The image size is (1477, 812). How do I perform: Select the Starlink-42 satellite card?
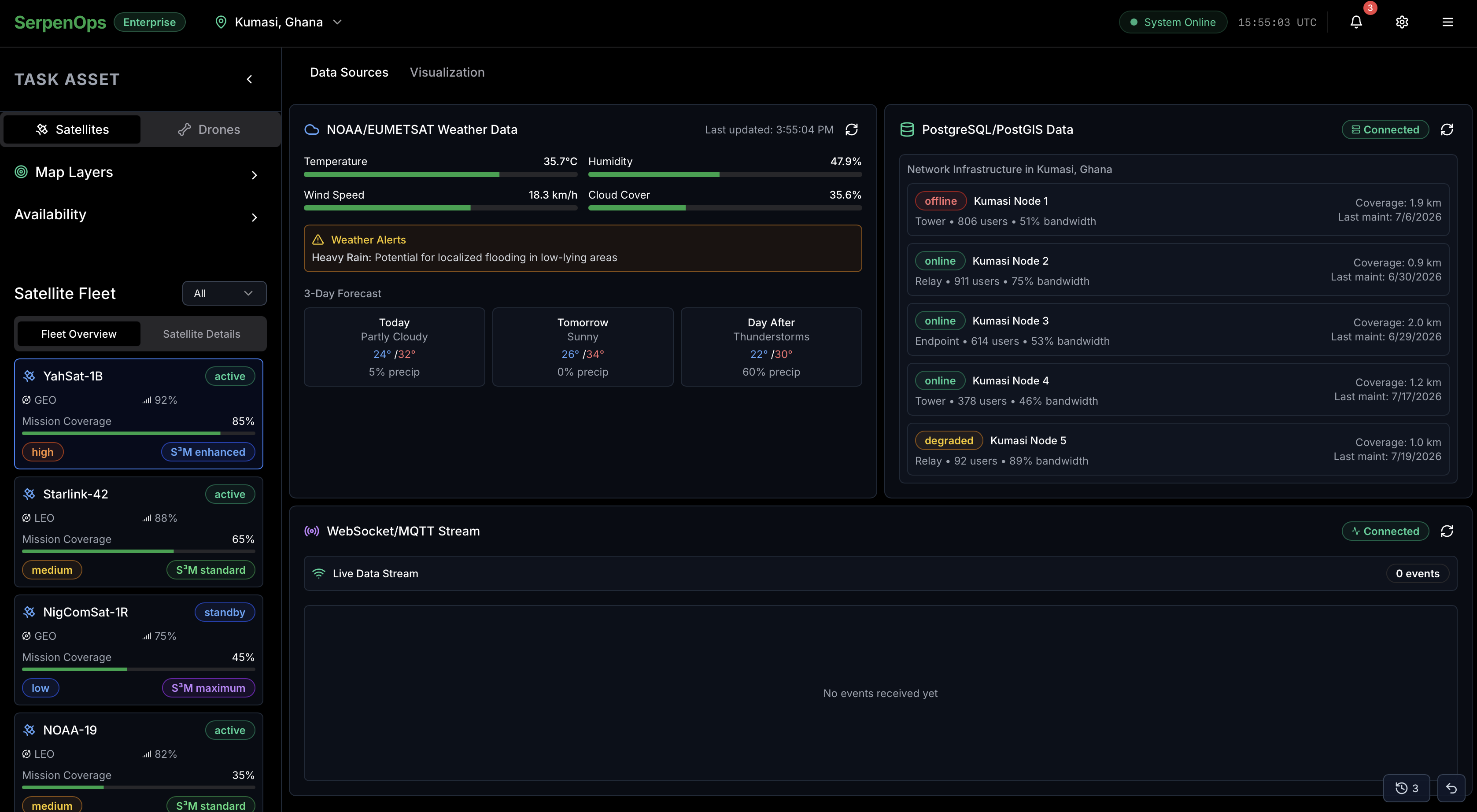[138, 532]
